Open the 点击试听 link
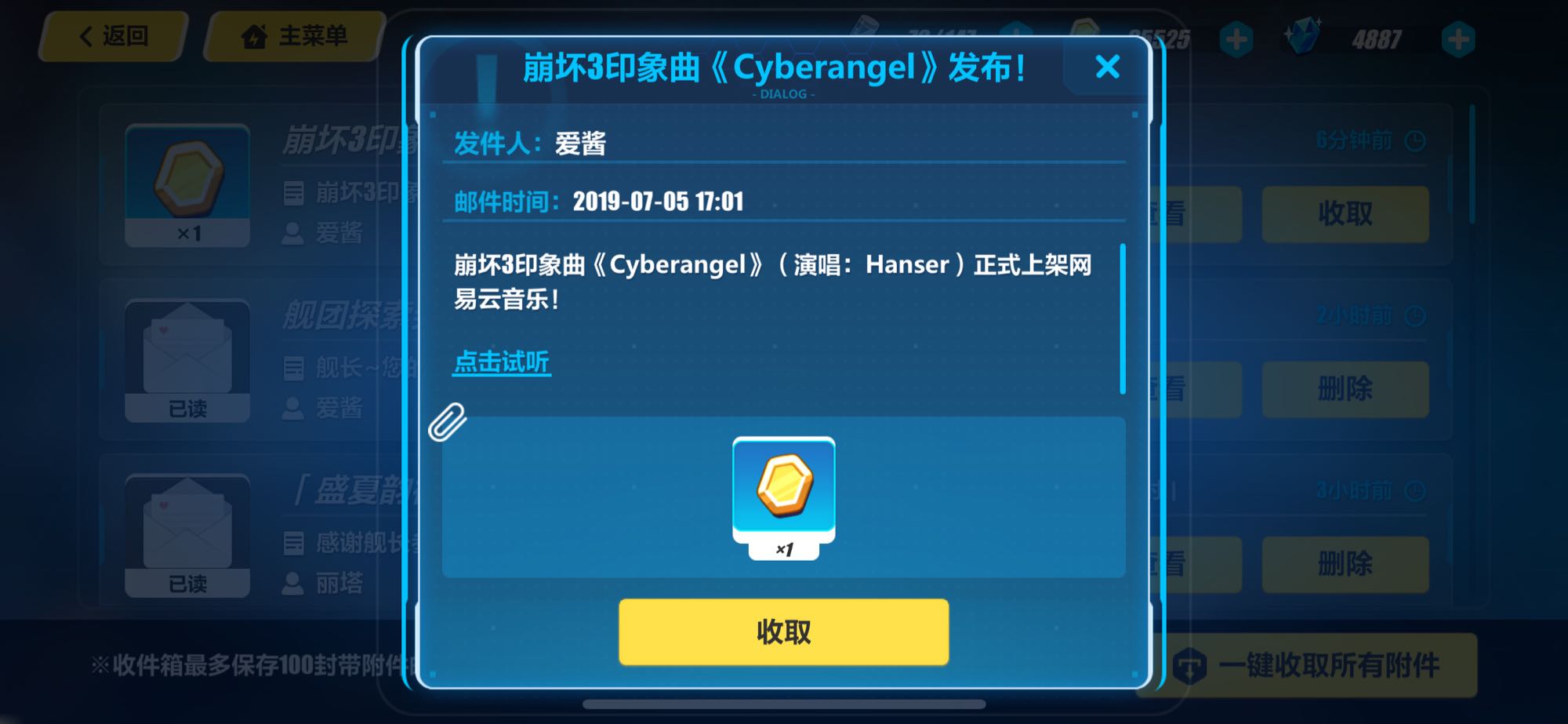This screenshot has height=724, width=1568. pos(502,362)
